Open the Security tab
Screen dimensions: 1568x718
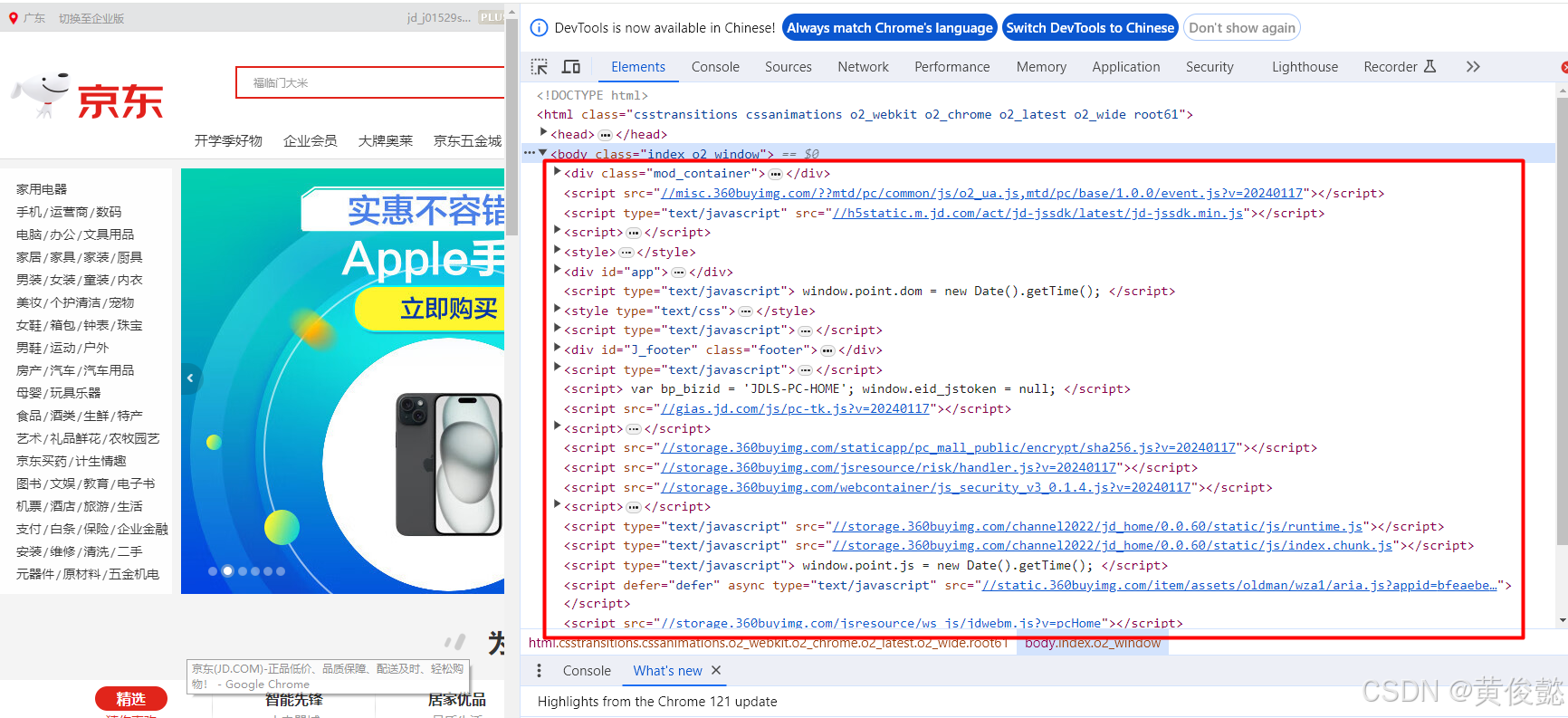click(x=1209, y=67)
